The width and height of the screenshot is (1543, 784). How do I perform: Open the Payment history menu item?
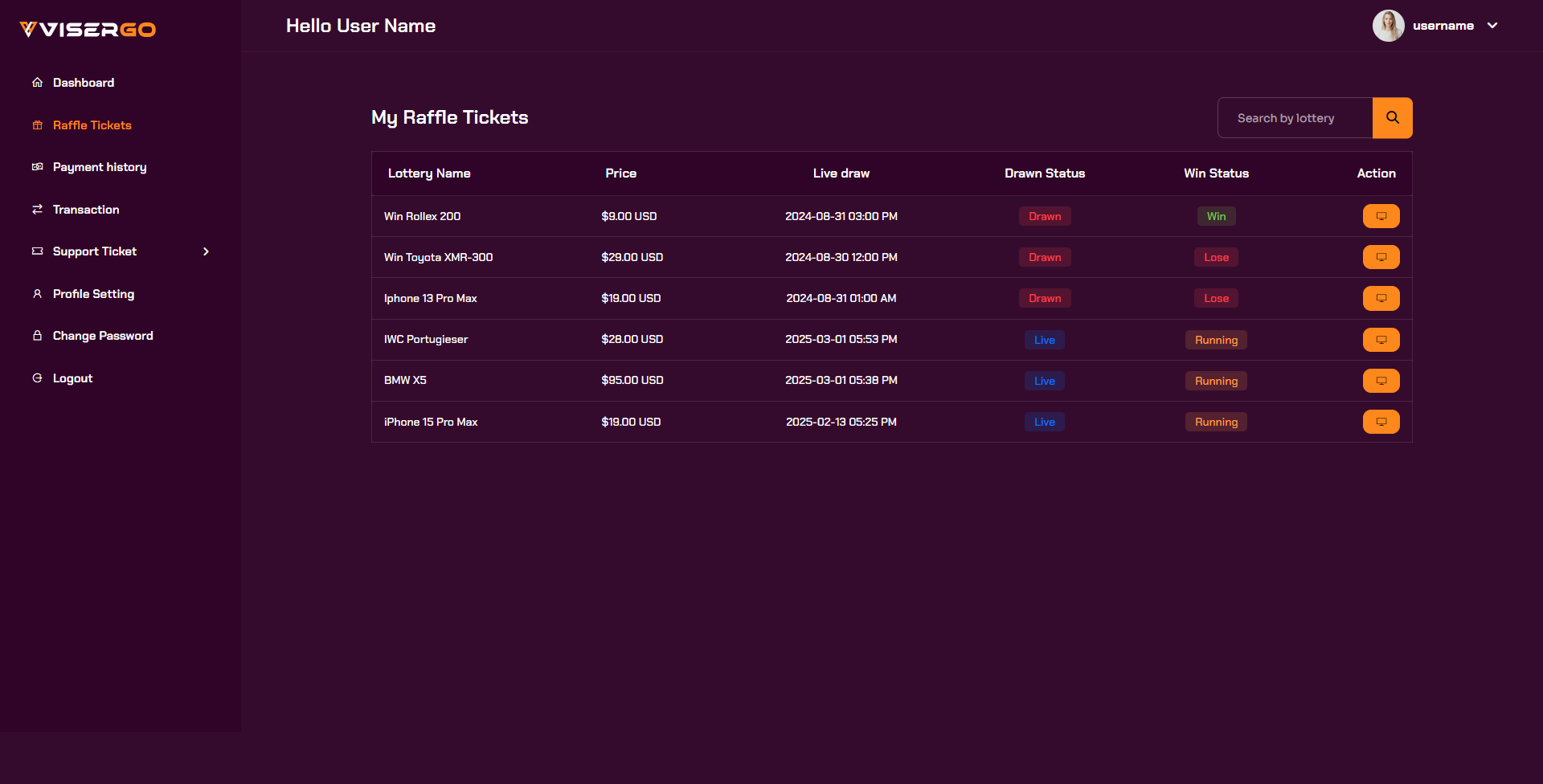(100, 167)
